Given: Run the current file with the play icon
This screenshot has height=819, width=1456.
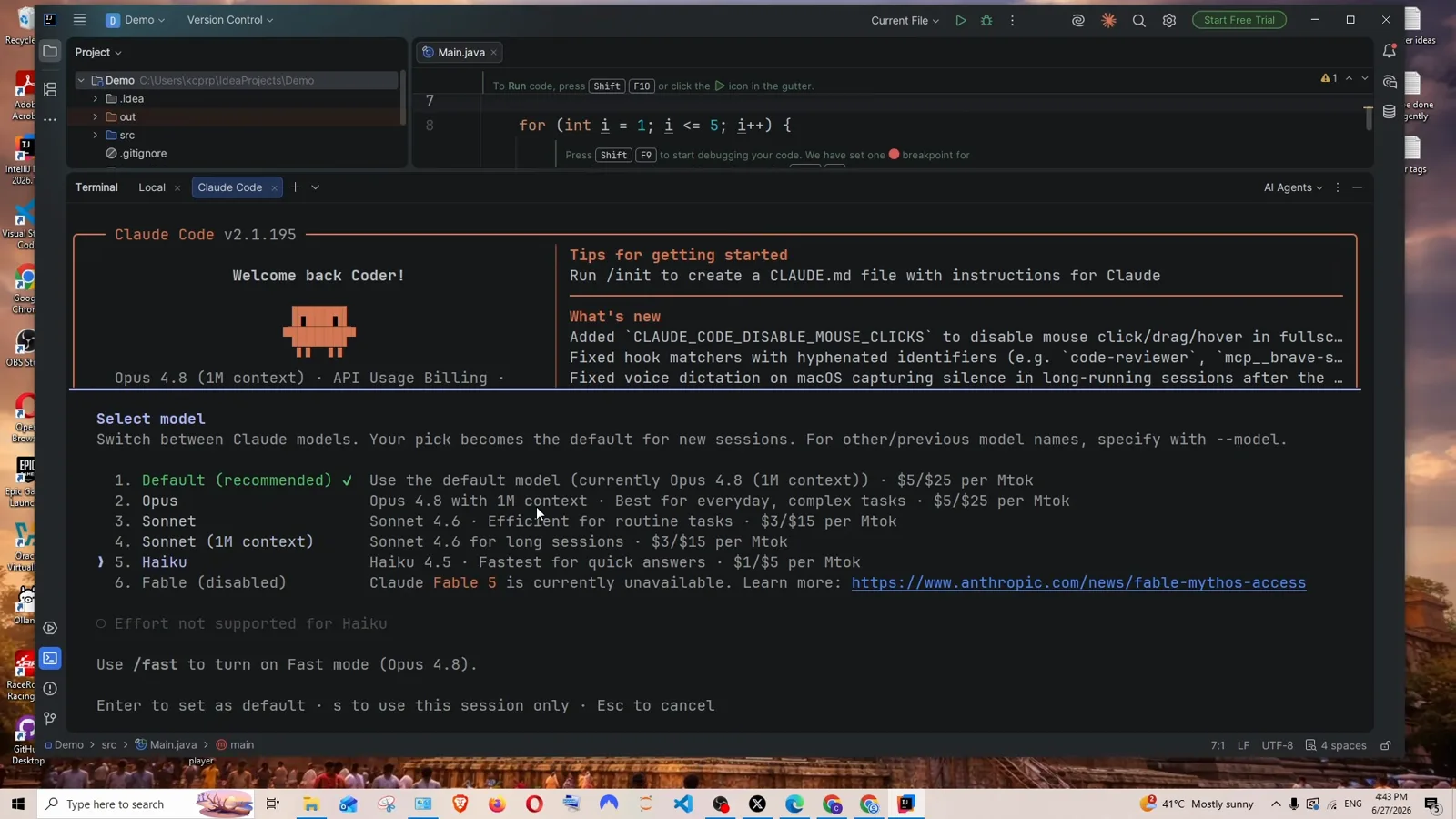Looking at the screenshot, I should [x=960, y=20].
